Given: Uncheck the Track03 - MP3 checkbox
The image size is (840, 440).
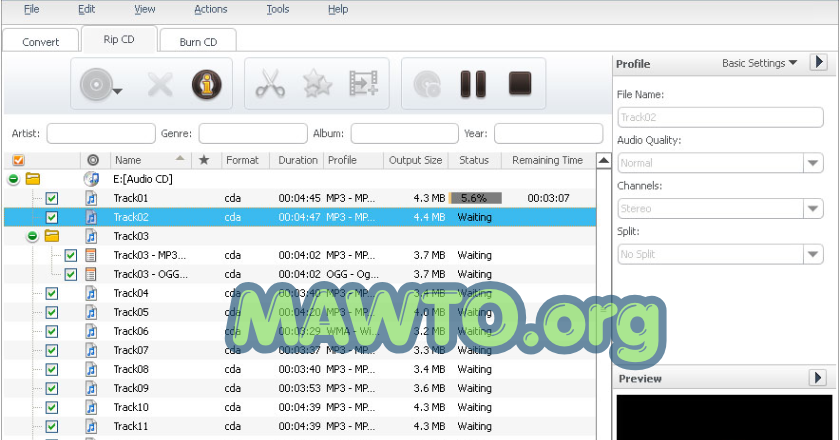Looking at the screenshot, I should coord(71,255).
